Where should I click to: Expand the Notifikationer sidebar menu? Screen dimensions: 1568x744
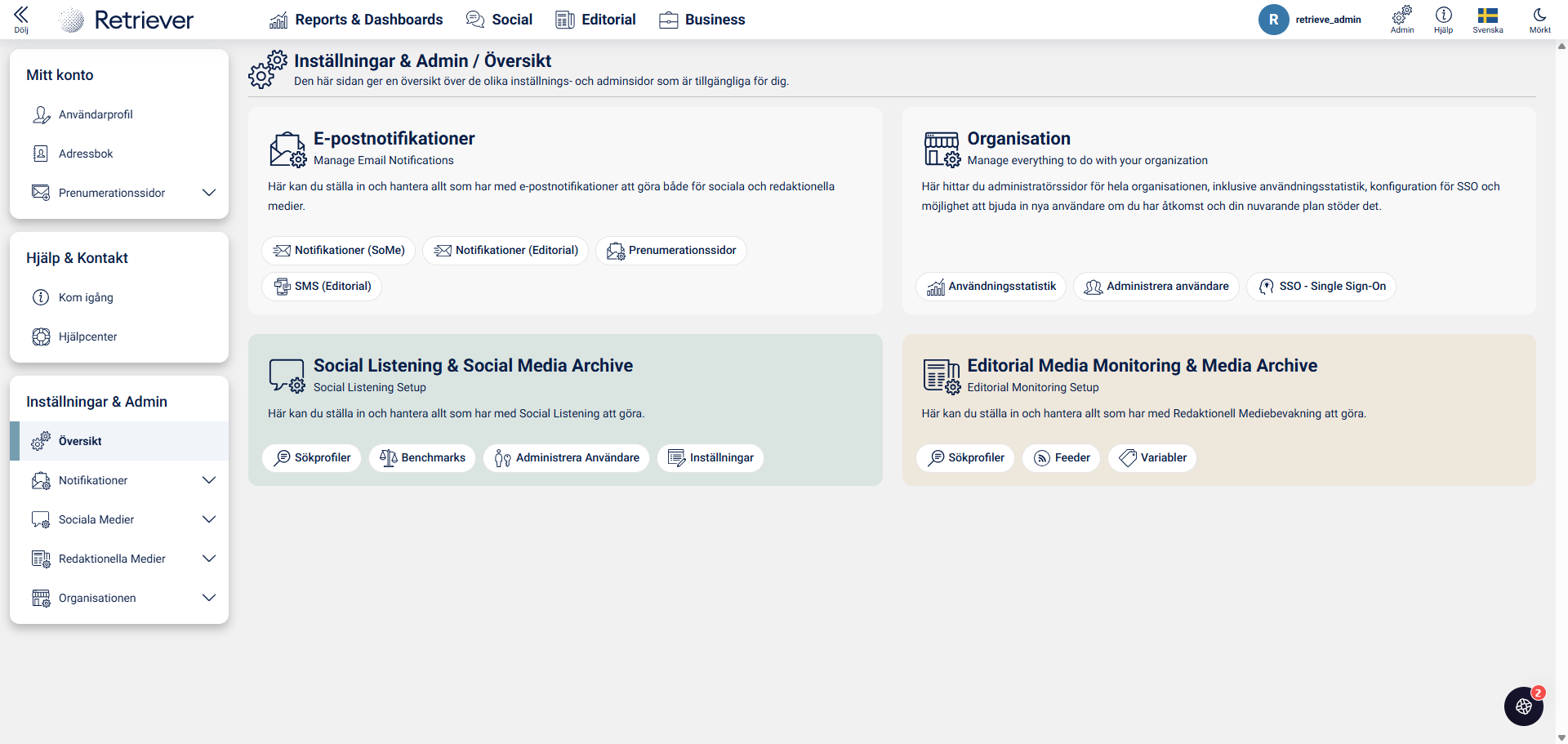tap(209, 480)
